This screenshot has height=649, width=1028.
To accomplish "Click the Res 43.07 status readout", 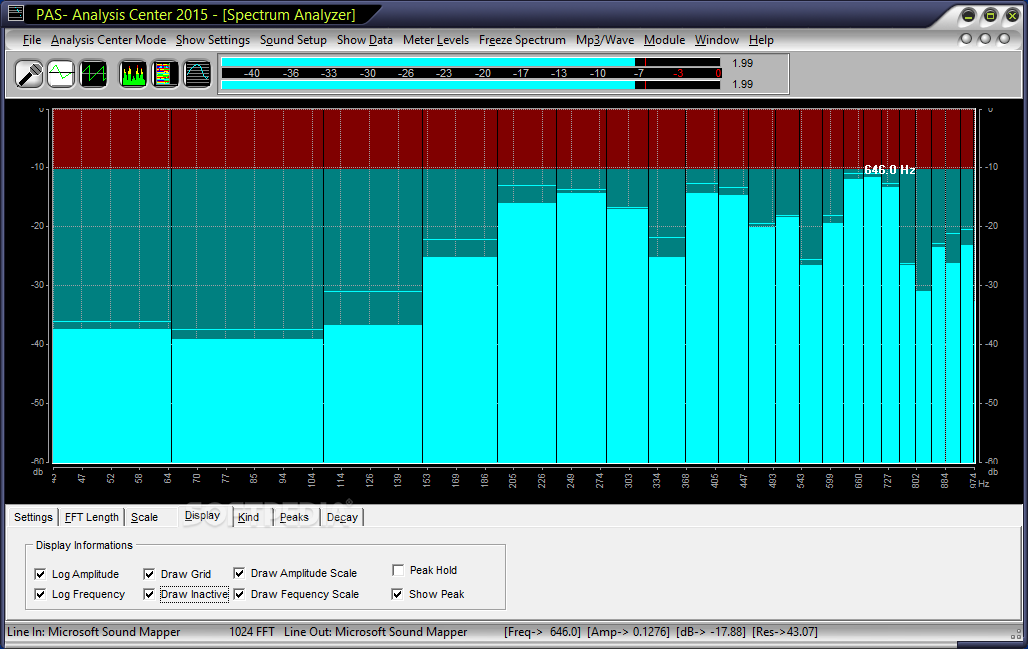I will tap(785, 632).
